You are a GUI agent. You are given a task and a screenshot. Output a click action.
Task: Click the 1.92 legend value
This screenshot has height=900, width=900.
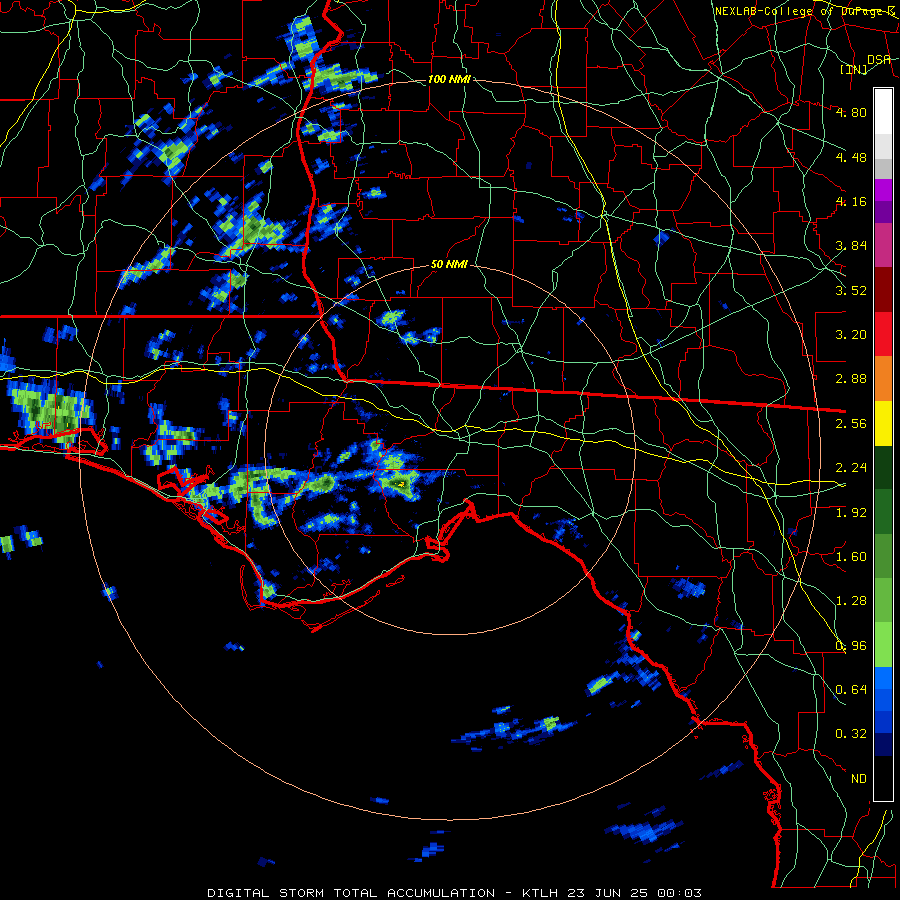tap(851, 513)
